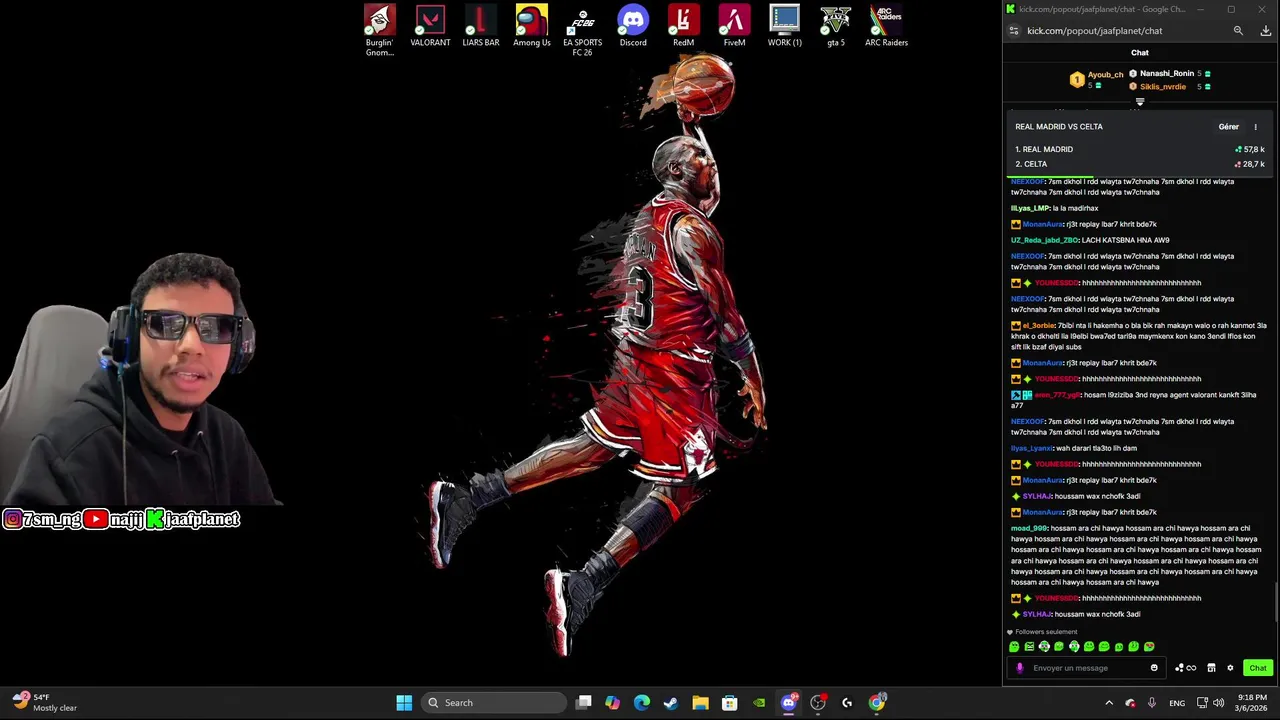Open the LIARS BAR desktop icon
The height and width of the screenshot is (720, 1280).
pos(480,26)
